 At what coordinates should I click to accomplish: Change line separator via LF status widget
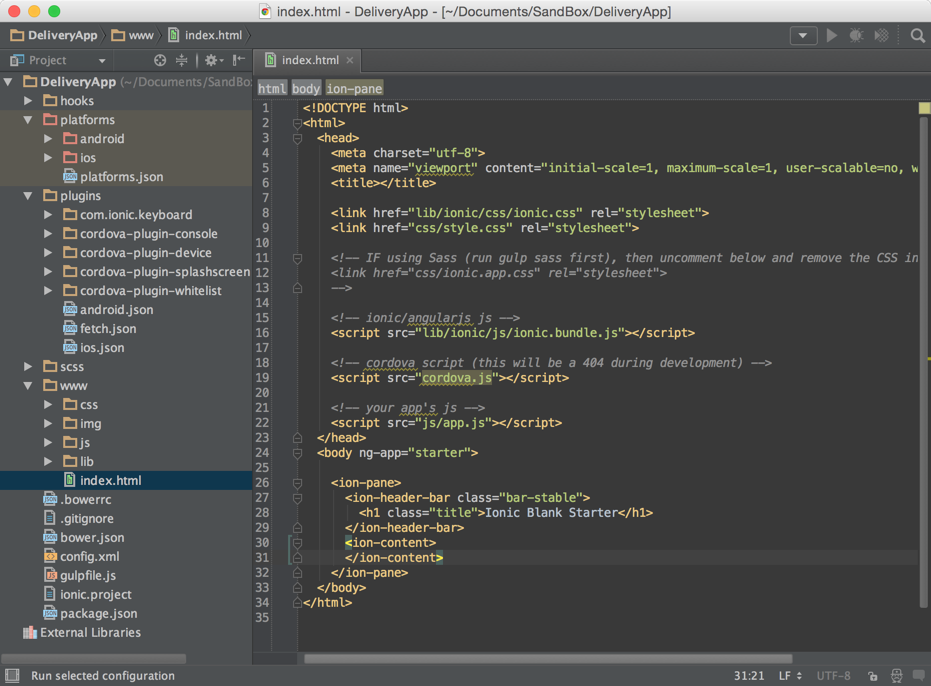[x=790, y=676]
